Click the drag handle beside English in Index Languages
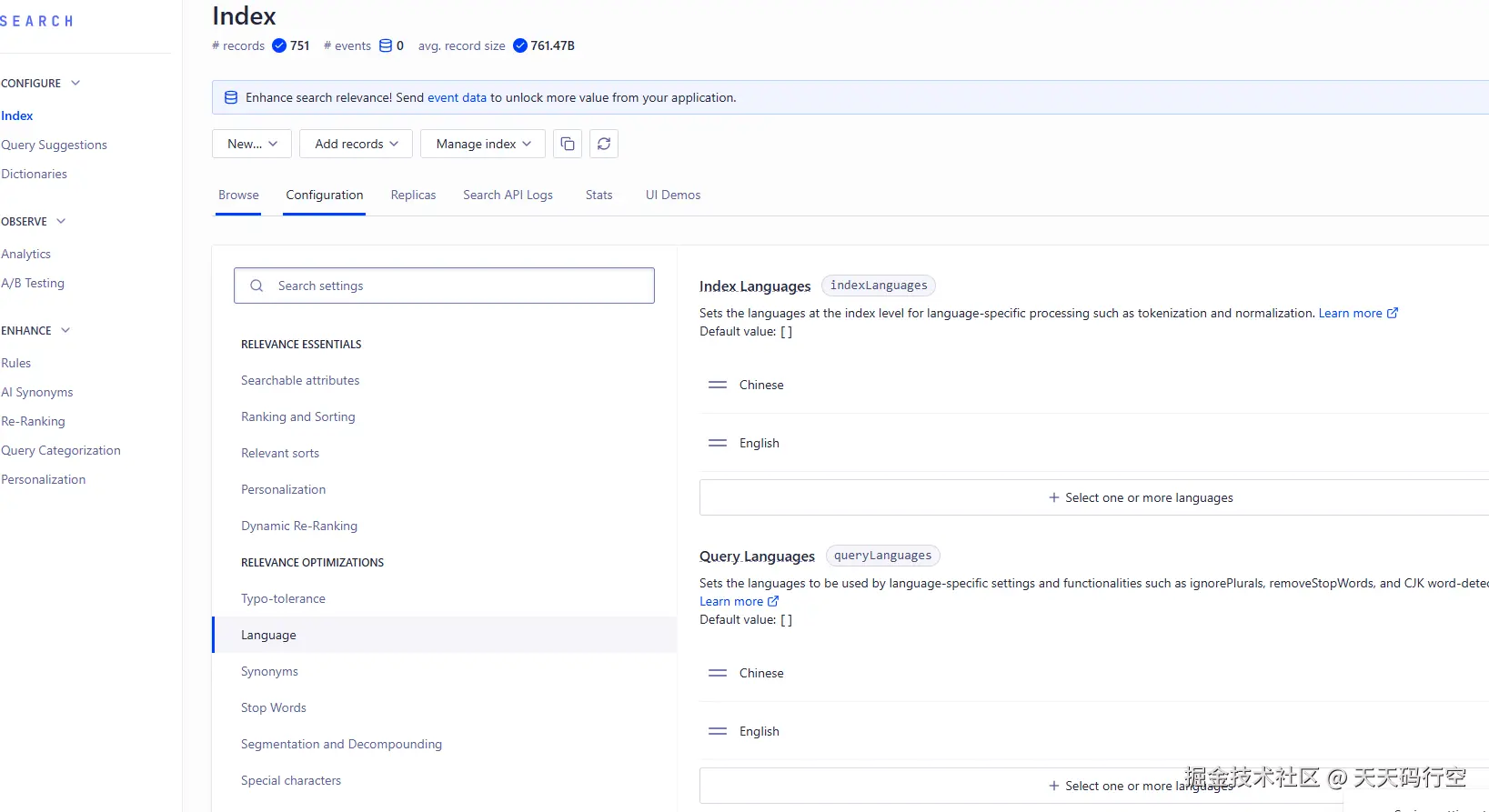1489x812 pixels. [718, 443]
